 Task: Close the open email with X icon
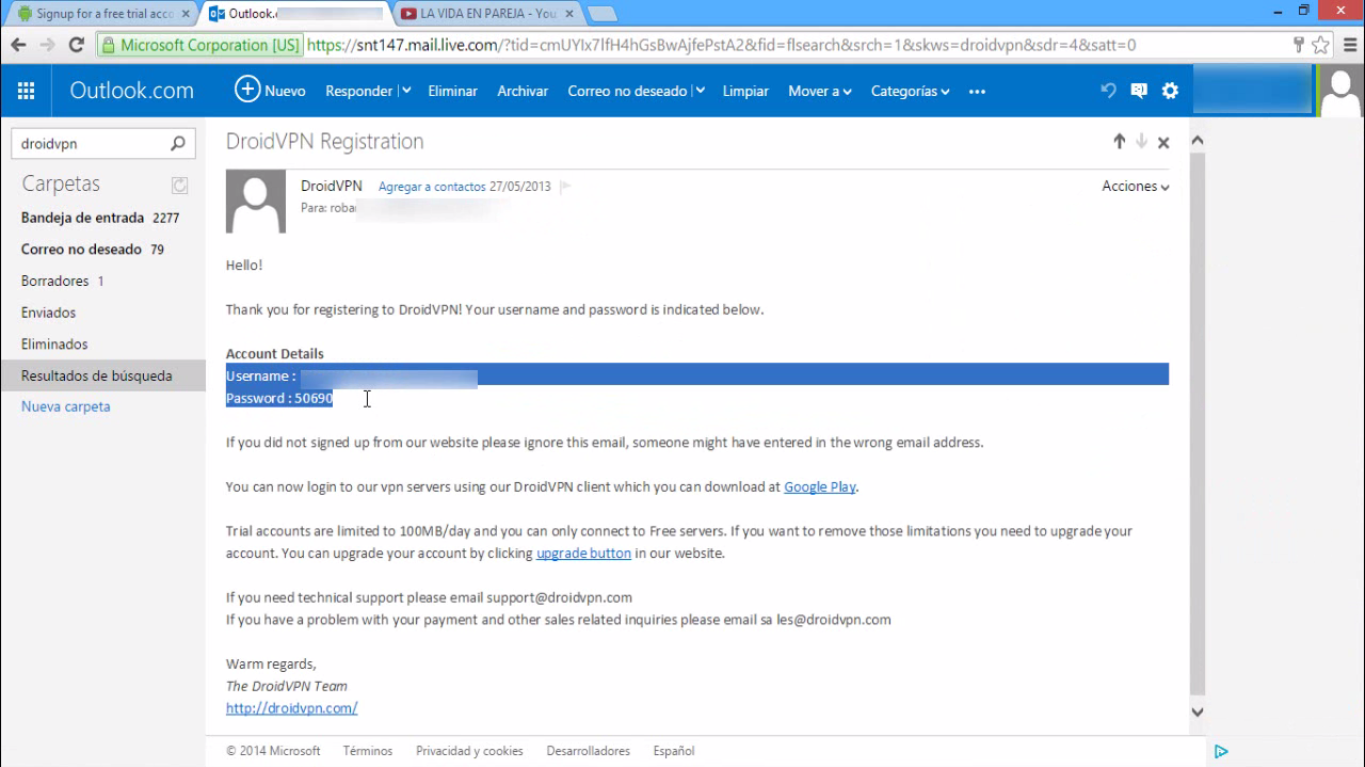pyautogui.click(x=1164, y=143)
